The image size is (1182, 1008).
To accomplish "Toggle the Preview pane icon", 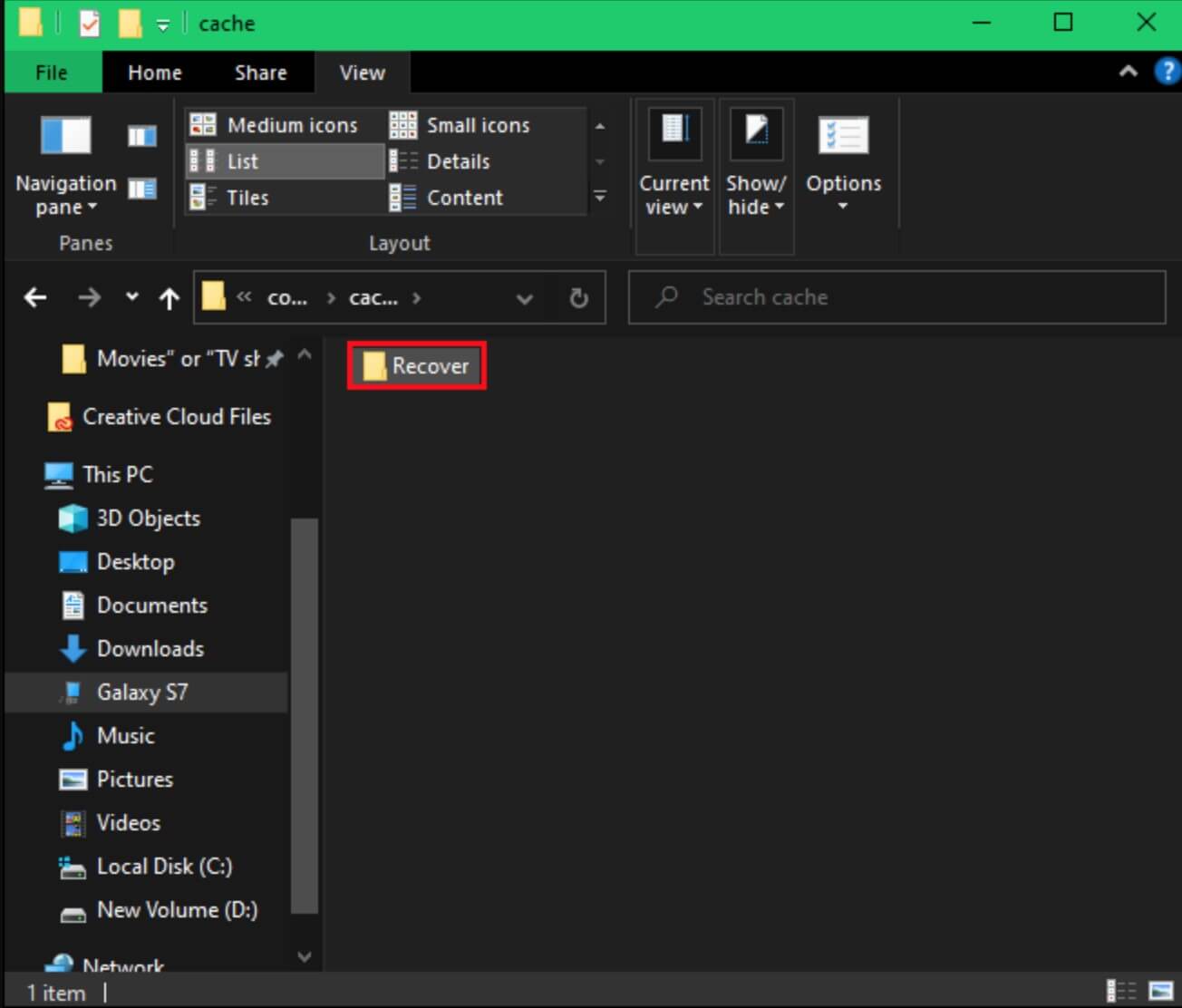I will [141, 136].
